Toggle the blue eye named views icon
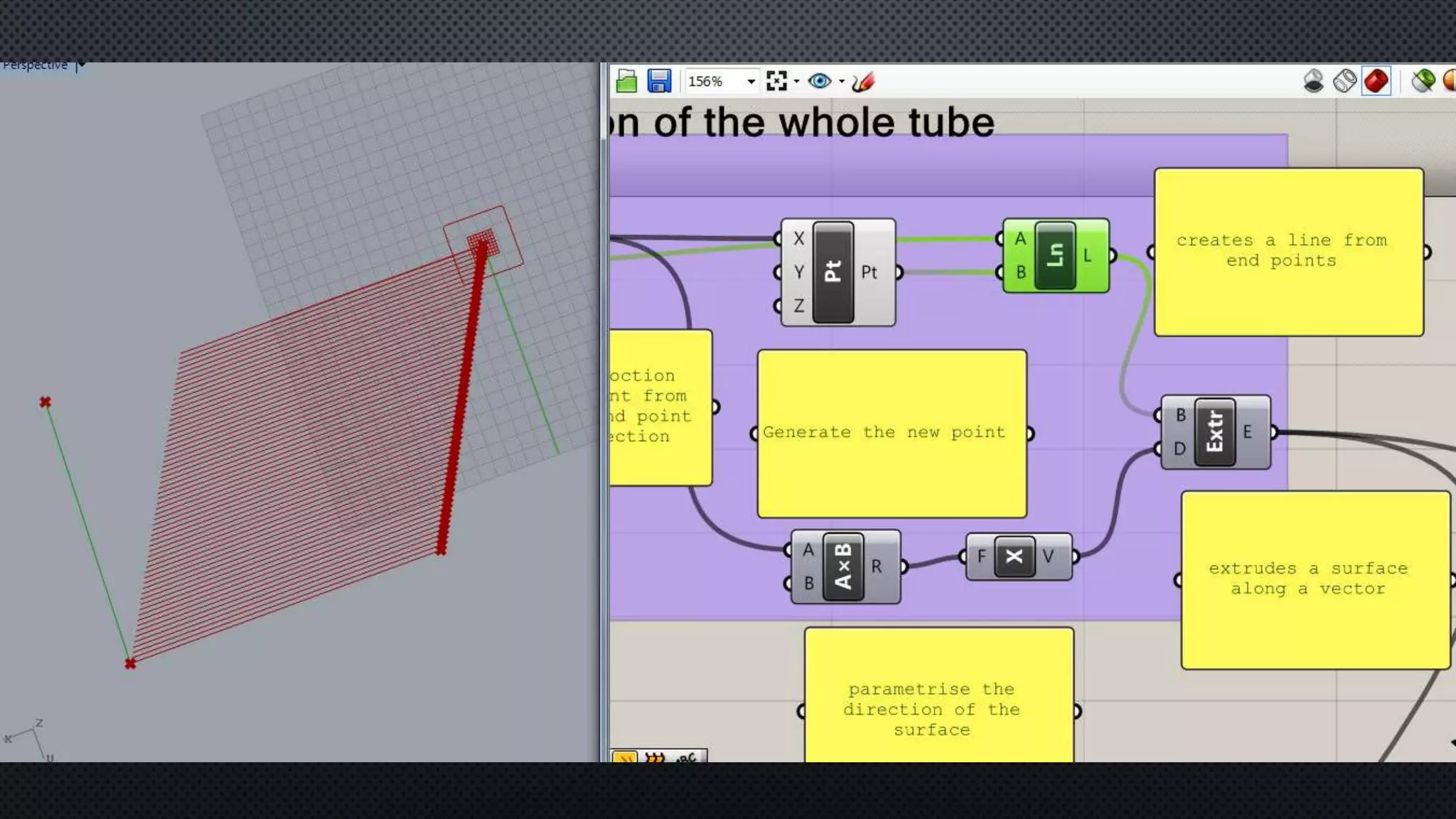 pos(819,81)
